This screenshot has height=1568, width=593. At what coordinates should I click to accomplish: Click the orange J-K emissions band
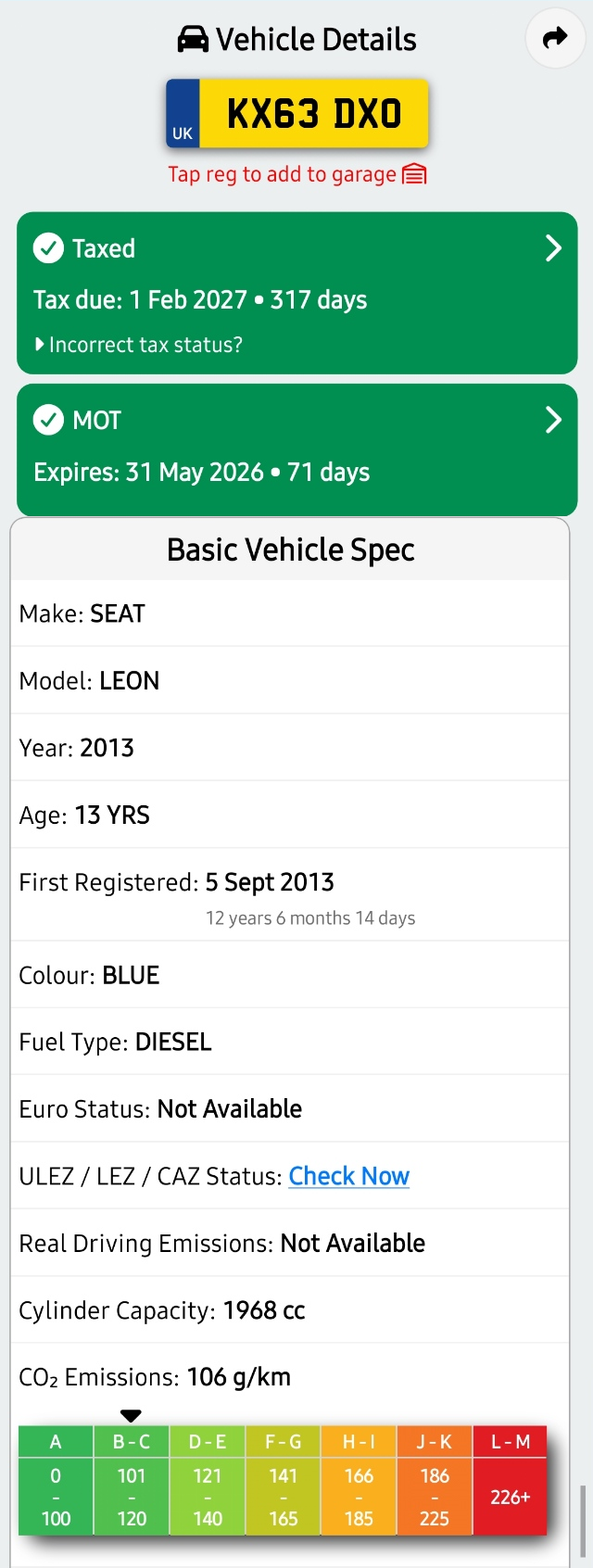(434, 1481)
